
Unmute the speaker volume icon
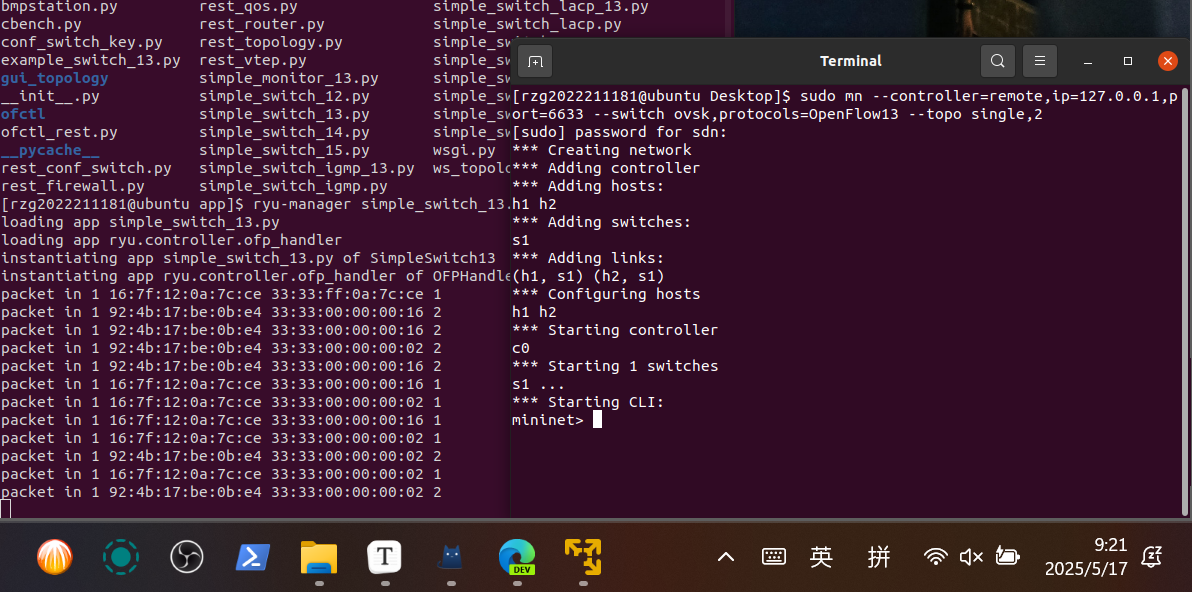(x=970, y=557)
